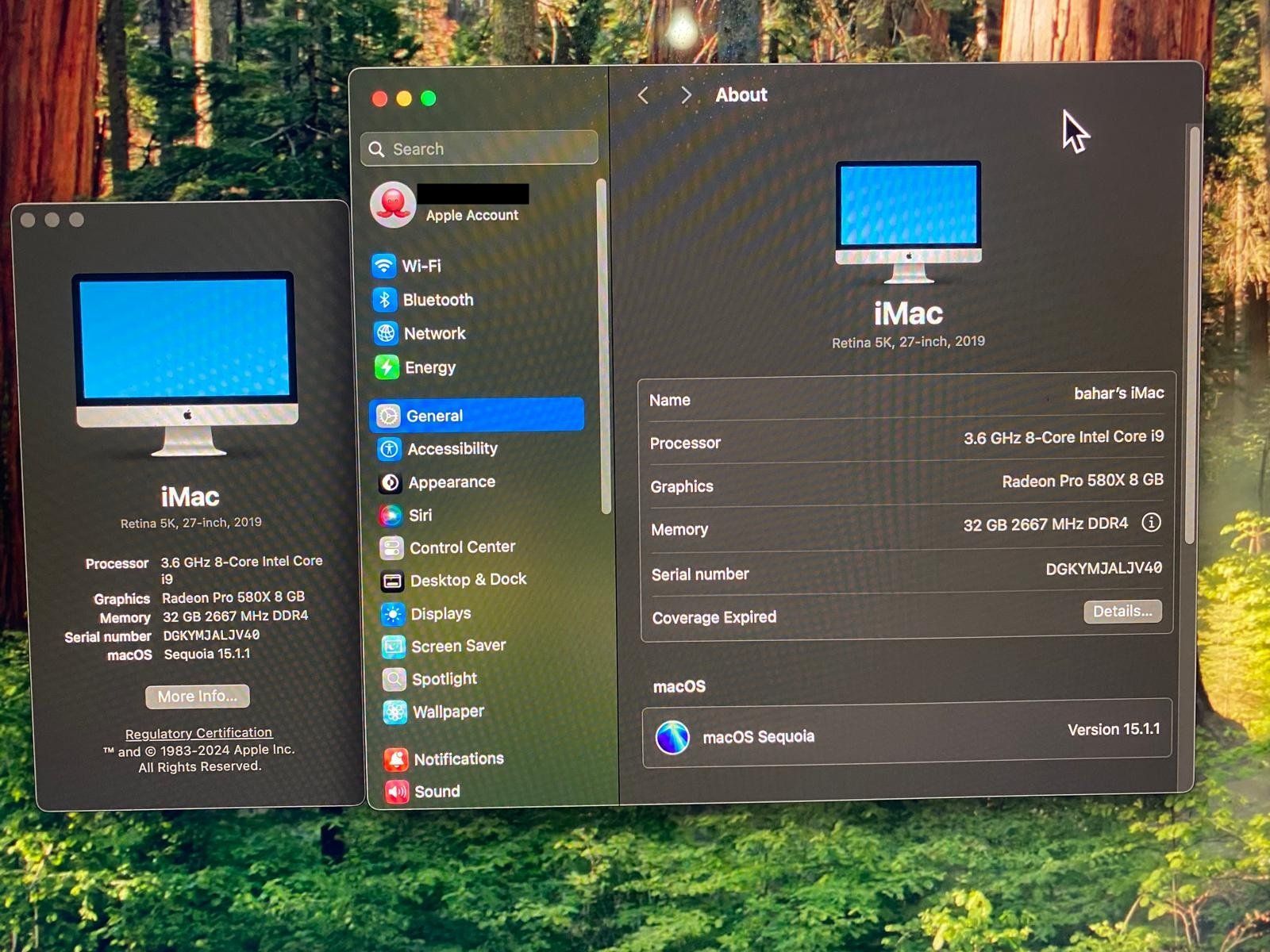Viewport: 1270px width, 952px height.
Task: Click the Details... button for coverage
Action: point(1122,611)
